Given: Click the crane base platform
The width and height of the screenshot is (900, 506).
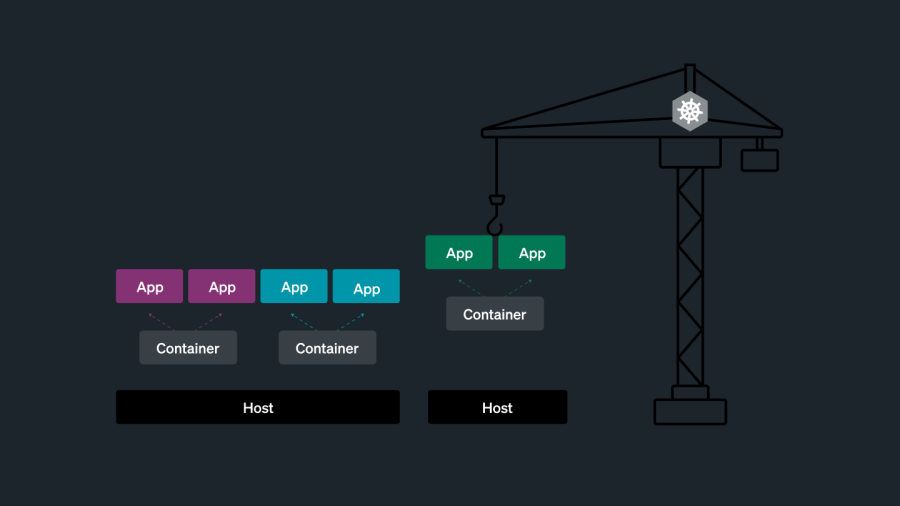Looking at the screenshot, I should click(x=690, y=411).
